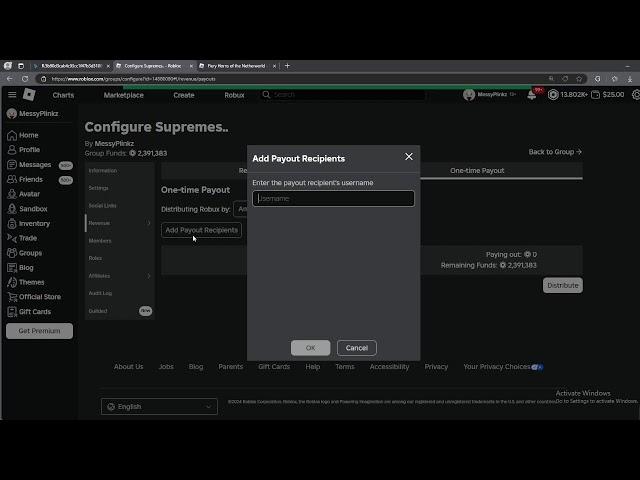Click the Add Payout Recipients button
Image resolution: width=640 pixels, height=480 pixels.
click(201, 230)
